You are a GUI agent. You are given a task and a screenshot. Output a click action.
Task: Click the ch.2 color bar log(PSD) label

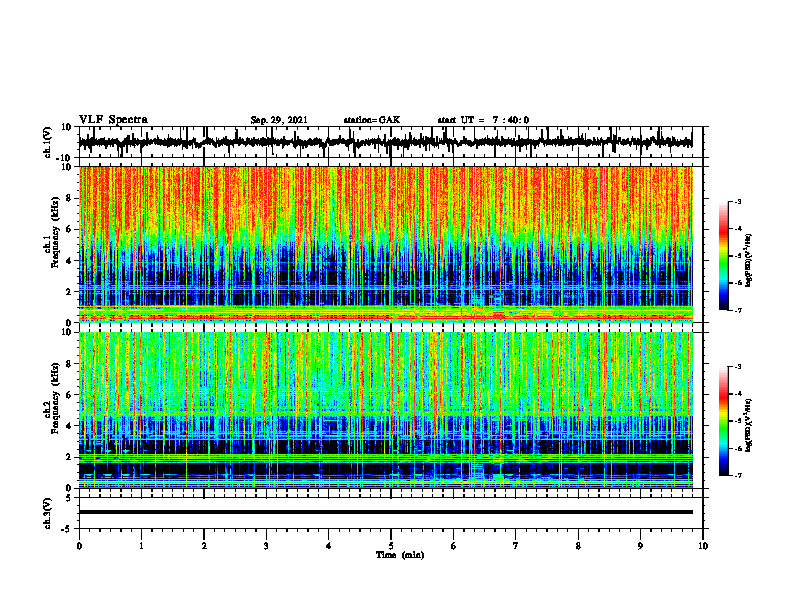pyautogui.click(x=749, y=424)
